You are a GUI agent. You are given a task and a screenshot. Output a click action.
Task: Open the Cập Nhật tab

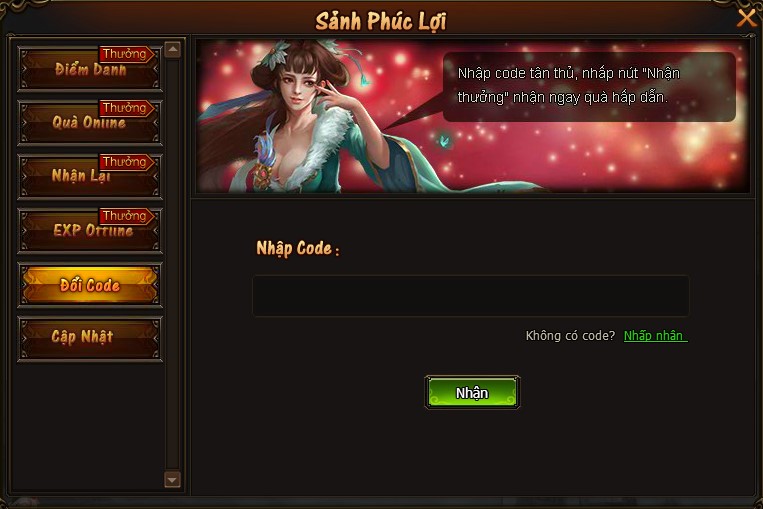[90, 339]
